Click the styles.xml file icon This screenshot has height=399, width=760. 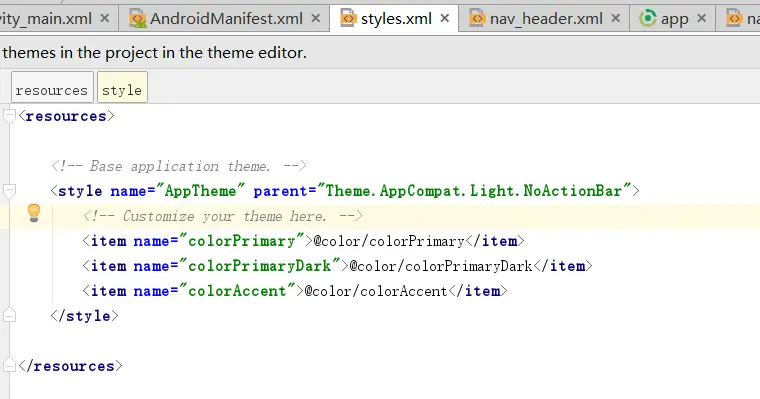pyautogui.click(x=348, y=18)
